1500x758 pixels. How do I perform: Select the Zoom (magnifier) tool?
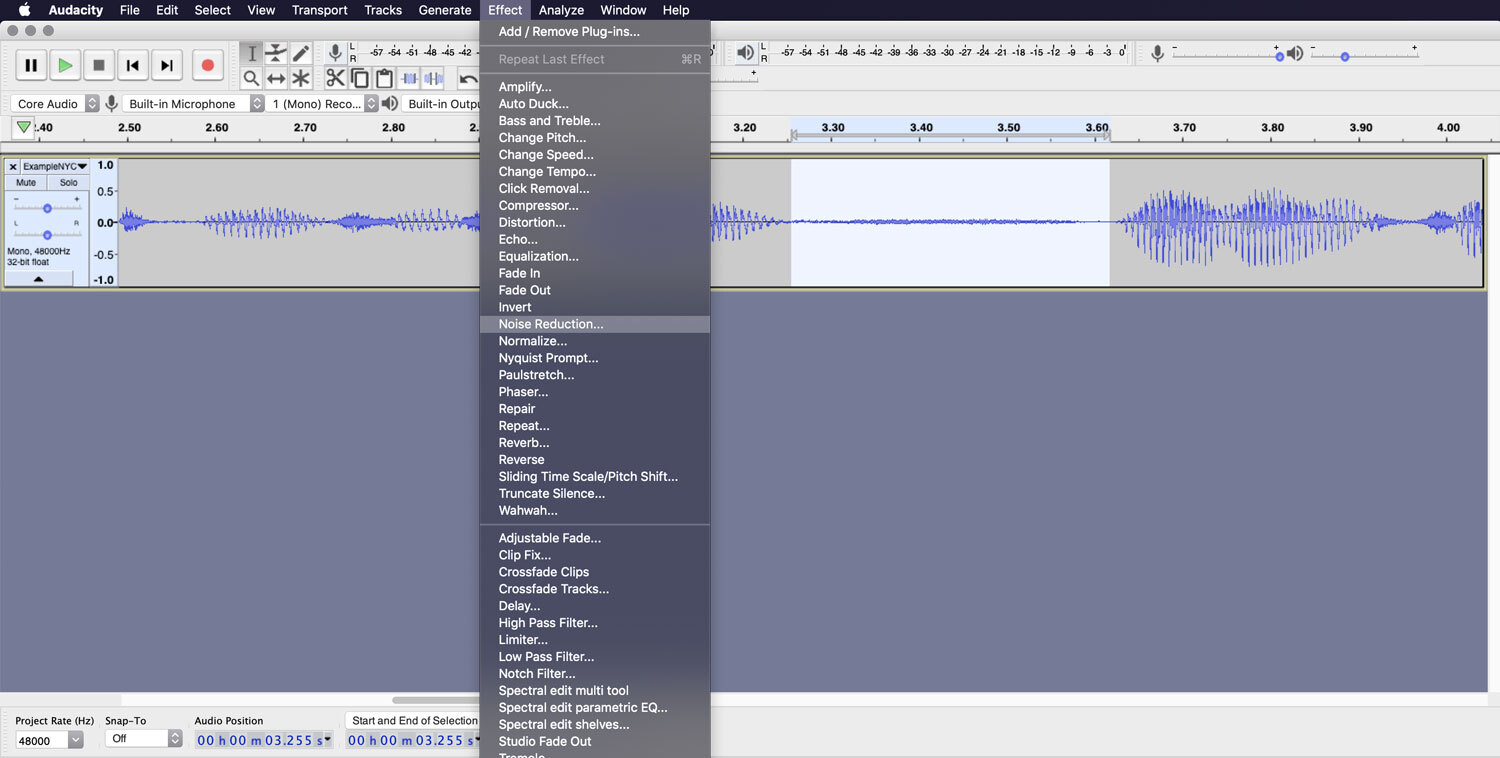point(252,78)
